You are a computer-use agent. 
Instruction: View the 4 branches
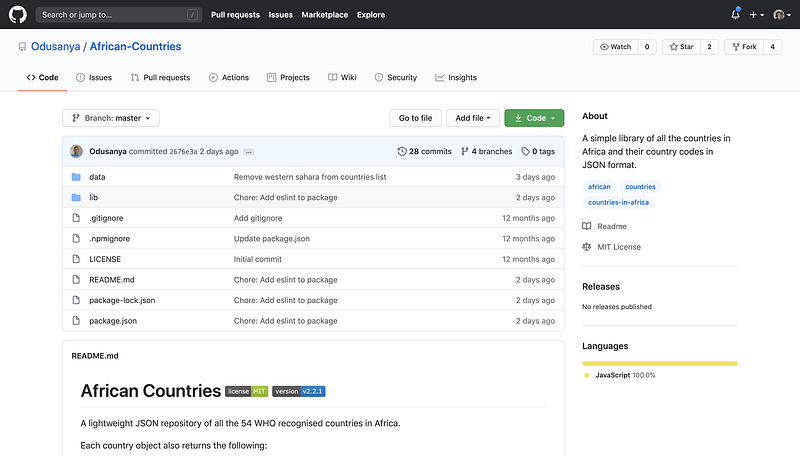pyautogui.click(x=486, y=151)
